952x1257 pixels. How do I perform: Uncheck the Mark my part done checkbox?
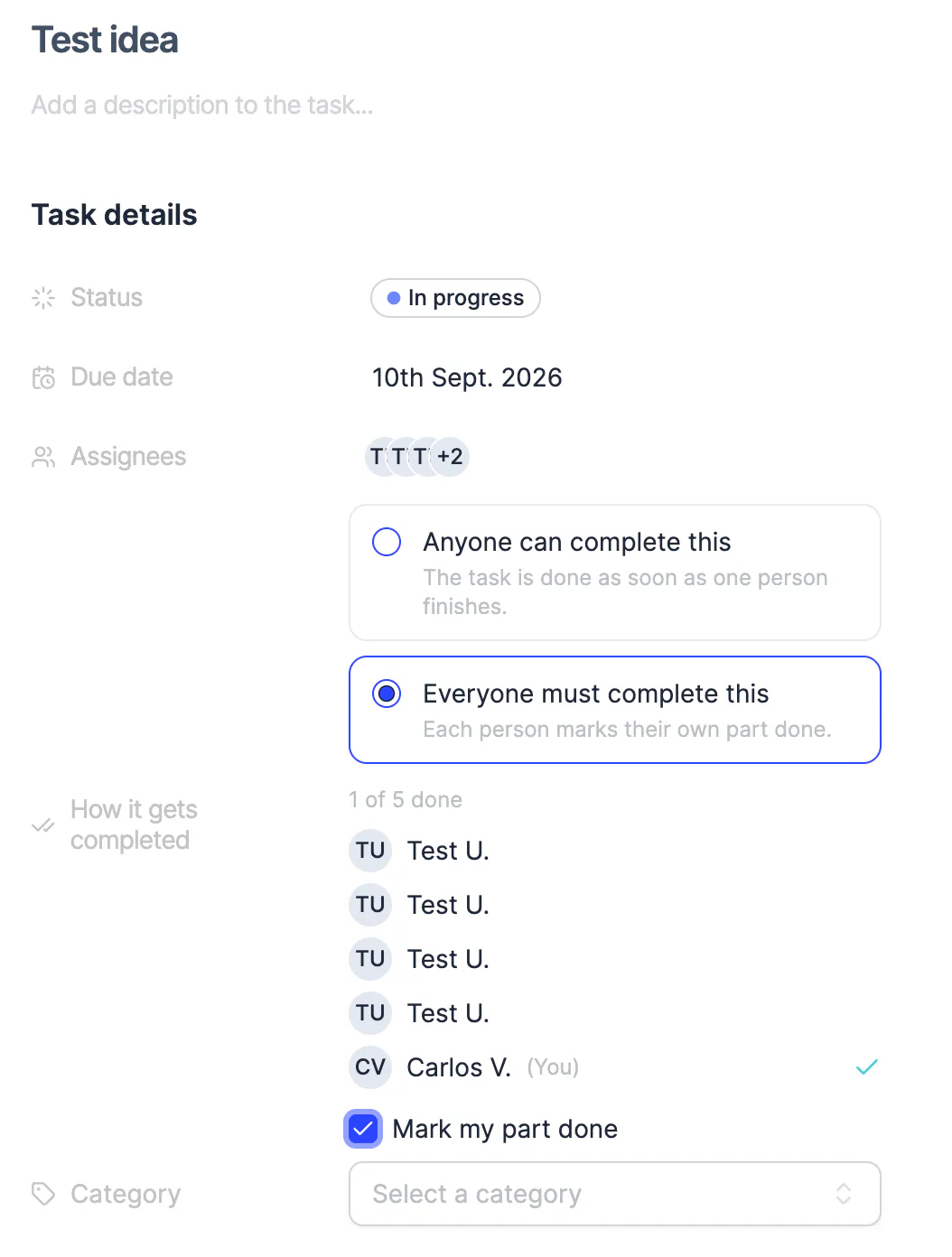point(363,1129)
